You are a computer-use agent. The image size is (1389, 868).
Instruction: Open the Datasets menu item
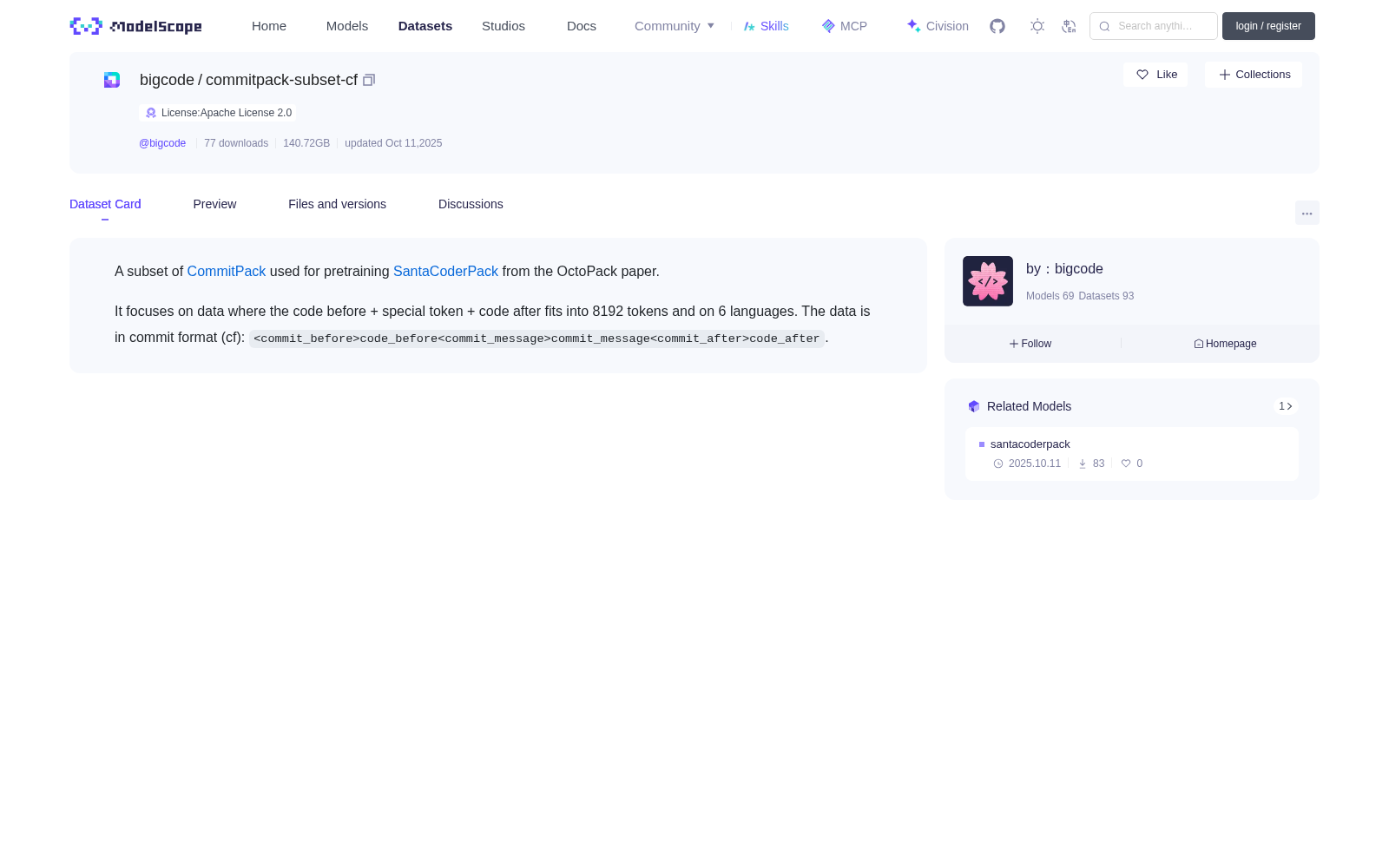pos(425,26)
